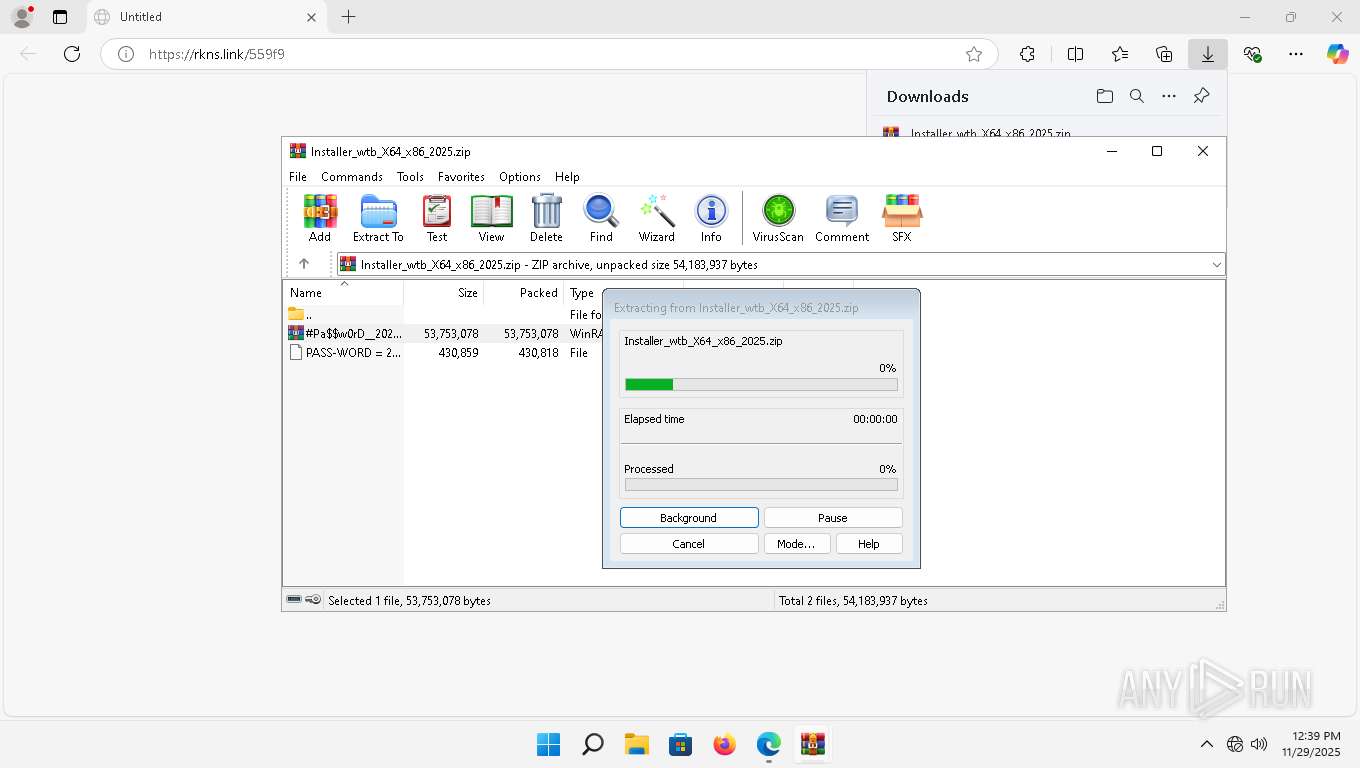
Task: Open the View toolbar icon
Action: [491, 218]
